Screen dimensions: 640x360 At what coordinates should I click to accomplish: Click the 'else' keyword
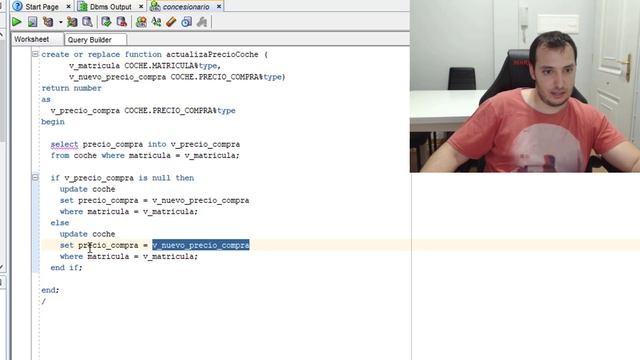click(60, 223)
